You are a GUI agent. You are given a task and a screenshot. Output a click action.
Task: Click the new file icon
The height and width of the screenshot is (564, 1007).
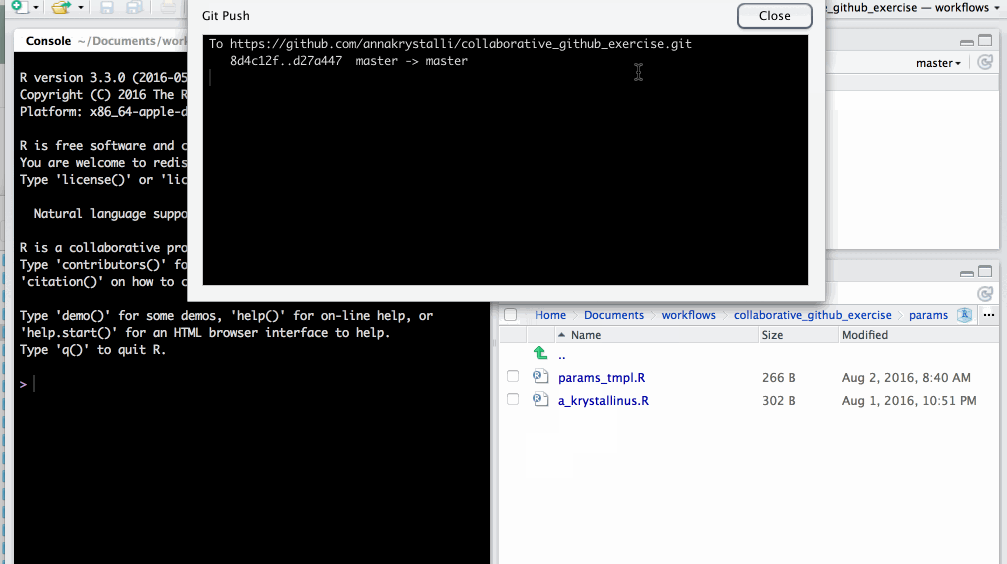pos(19,6)
